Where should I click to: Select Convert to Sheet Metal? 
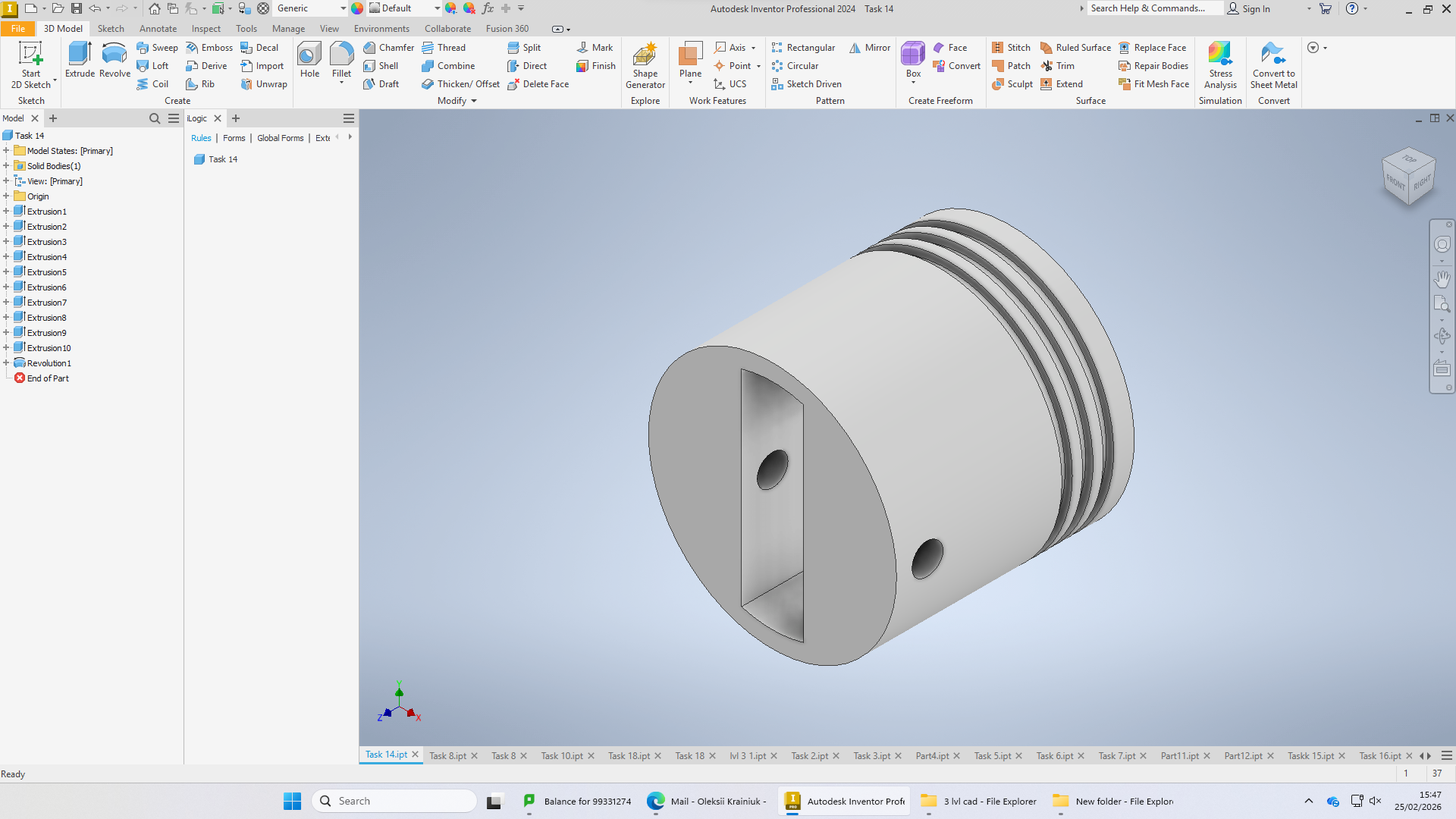tap(1273, 65)
